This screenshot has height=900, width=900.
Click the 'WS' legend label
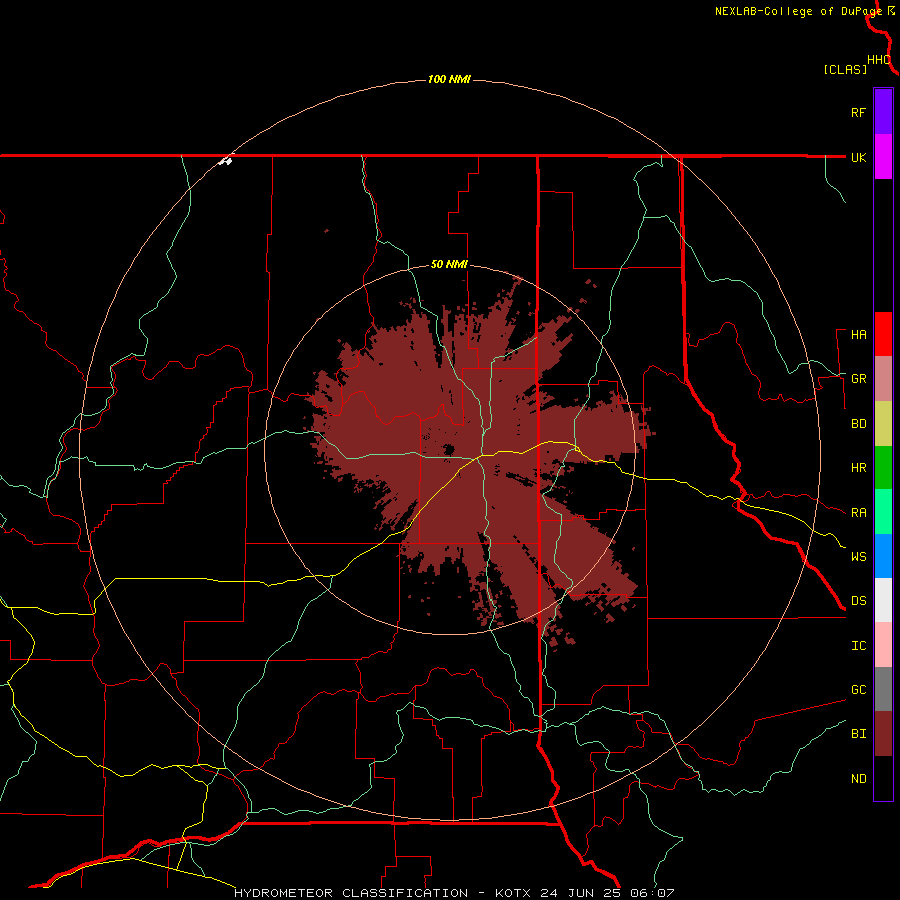tap(858, 557)
